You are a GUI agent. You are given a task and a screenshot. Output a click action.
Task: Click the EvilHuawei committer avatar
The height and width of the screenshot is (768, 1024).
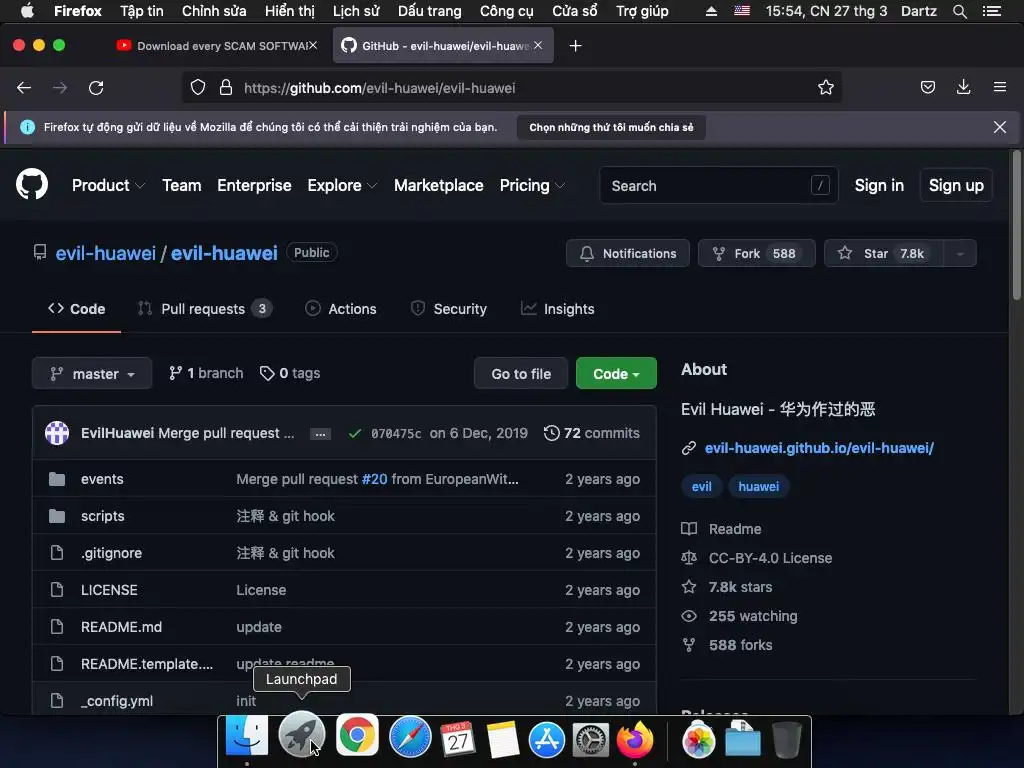click(x=57, y=432)
